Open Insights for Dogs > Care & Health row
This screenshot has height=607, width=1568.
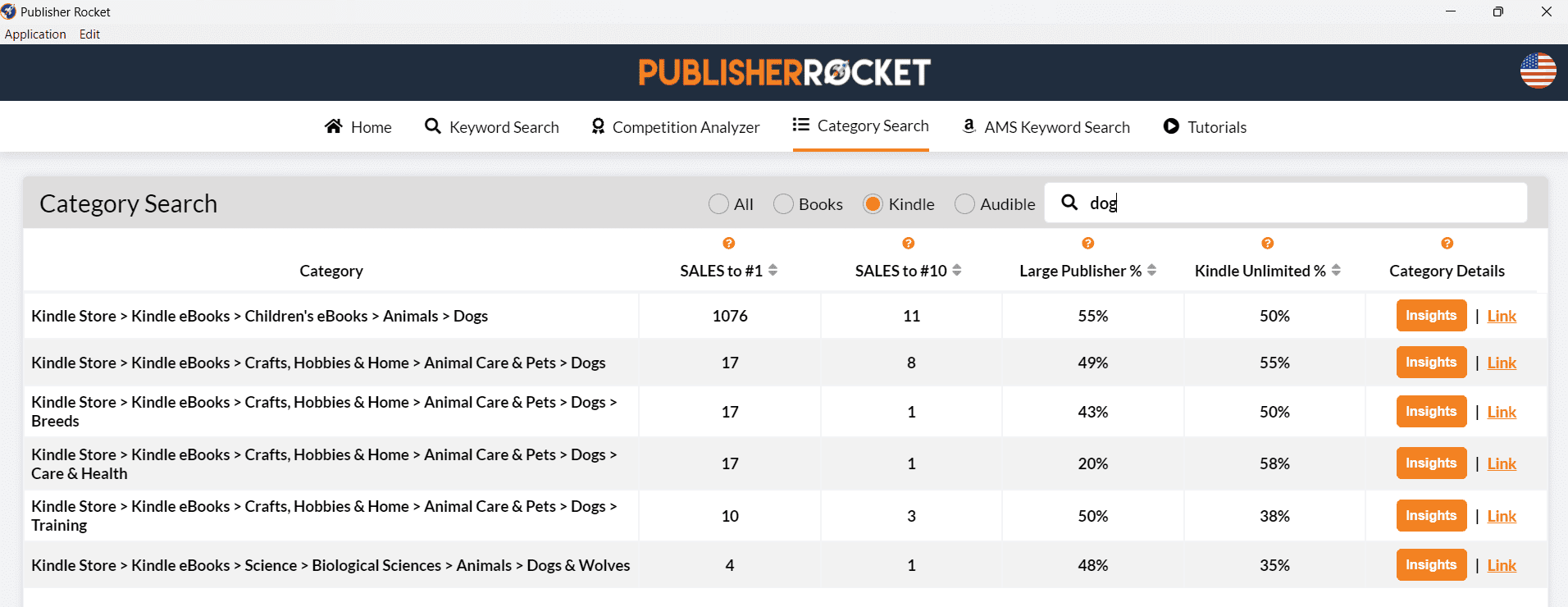[1431, 463]
